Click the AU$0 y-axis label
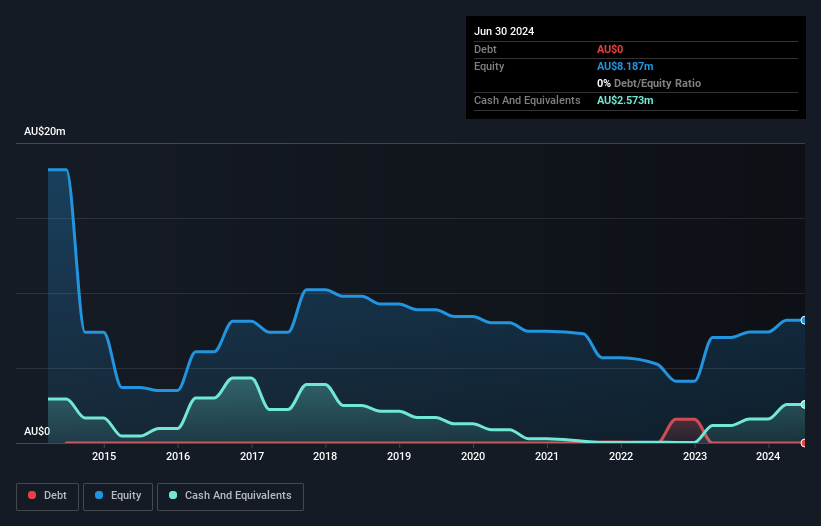The image size is (821, 526). (x=37, y=431)
